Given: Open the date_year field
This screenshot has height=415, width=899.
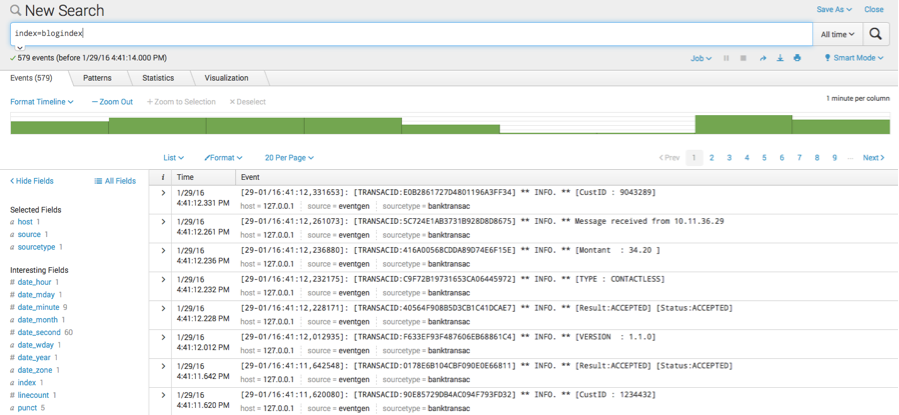Looking at the screenshot, I should pyautogui.click(x=34, y=358).
